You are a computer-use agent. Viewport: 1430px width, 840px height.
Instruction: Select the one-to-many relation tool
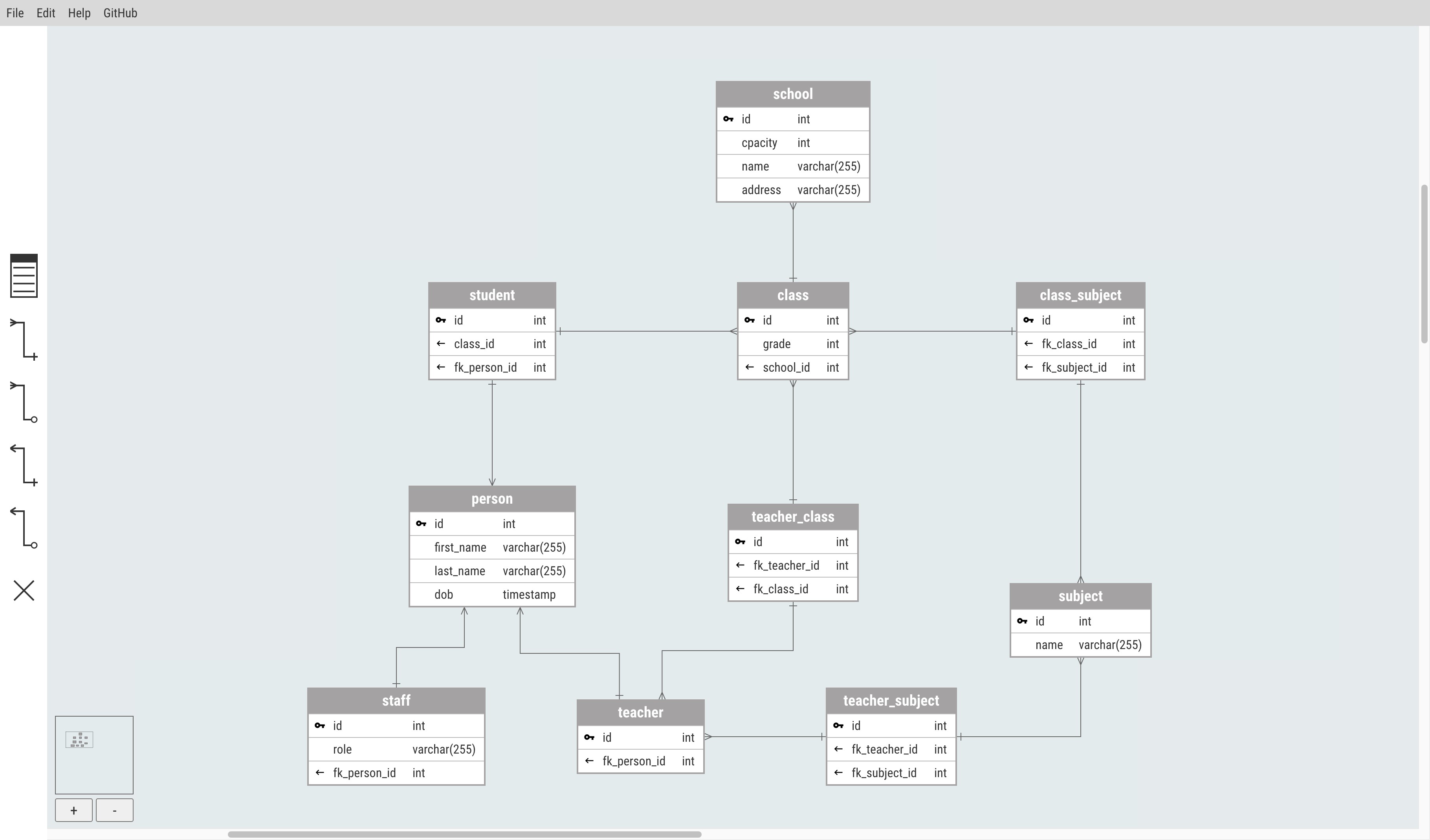pyautogui.click(x=24, y=340)
